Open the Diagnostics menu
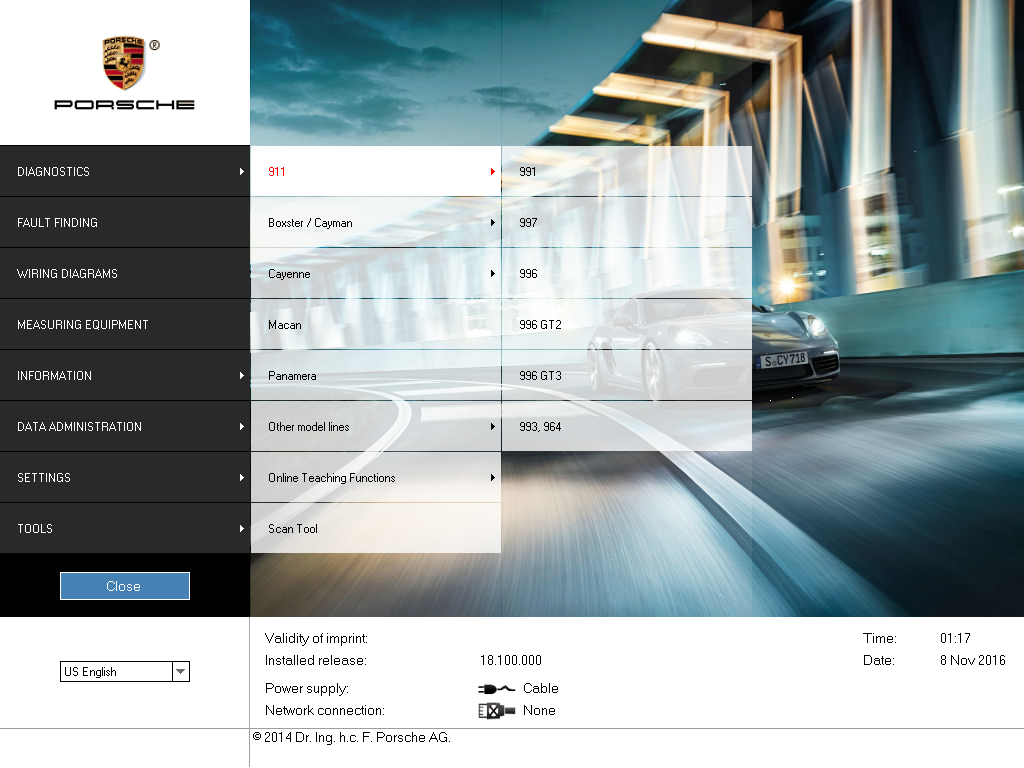 124,172
